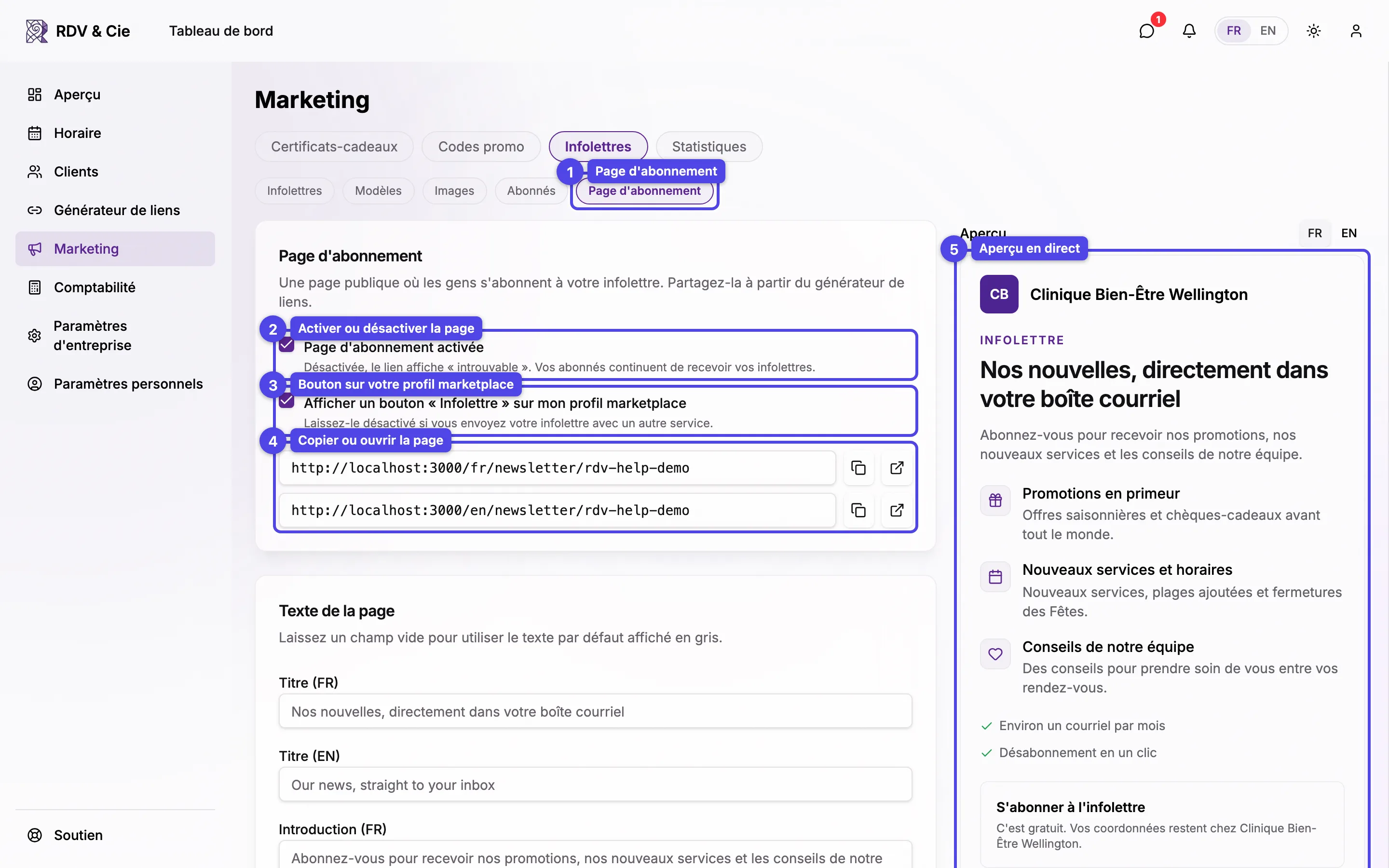Switch header language to EN
1389x868 pixels.
(1268, 30)
